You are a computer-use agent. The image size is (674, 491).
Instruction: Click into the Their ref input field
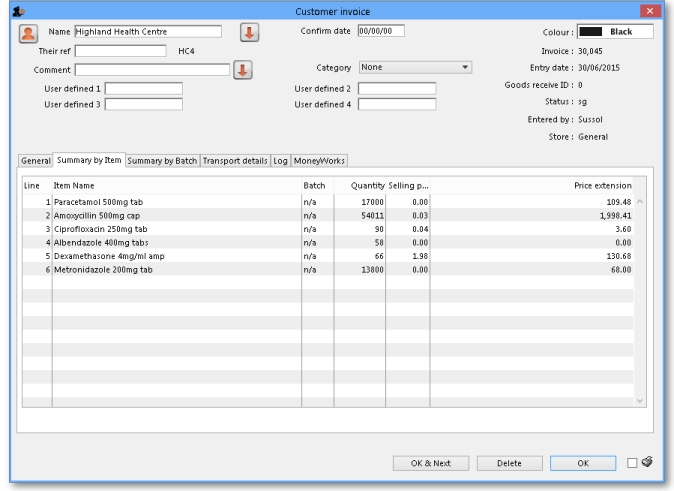pos(120,51)
